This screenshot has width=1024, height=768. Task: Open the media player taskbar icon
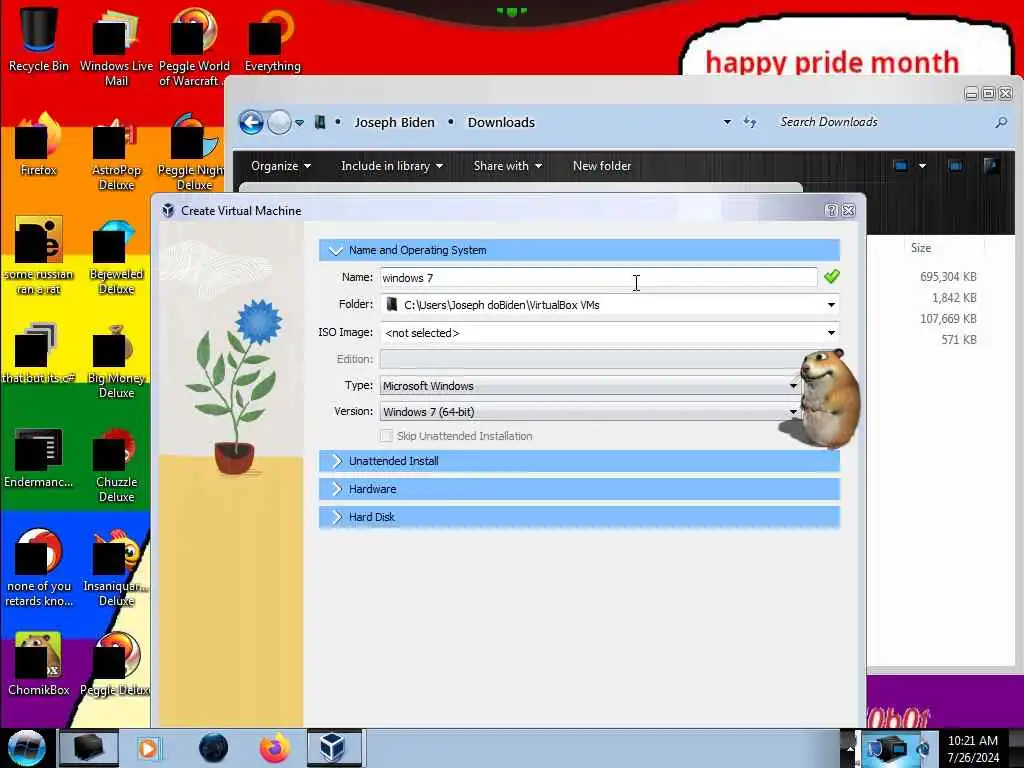148,748
